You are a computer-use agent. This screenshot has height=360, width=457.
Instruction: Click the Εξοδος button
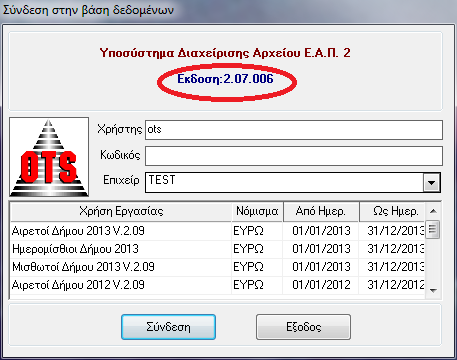303,327
